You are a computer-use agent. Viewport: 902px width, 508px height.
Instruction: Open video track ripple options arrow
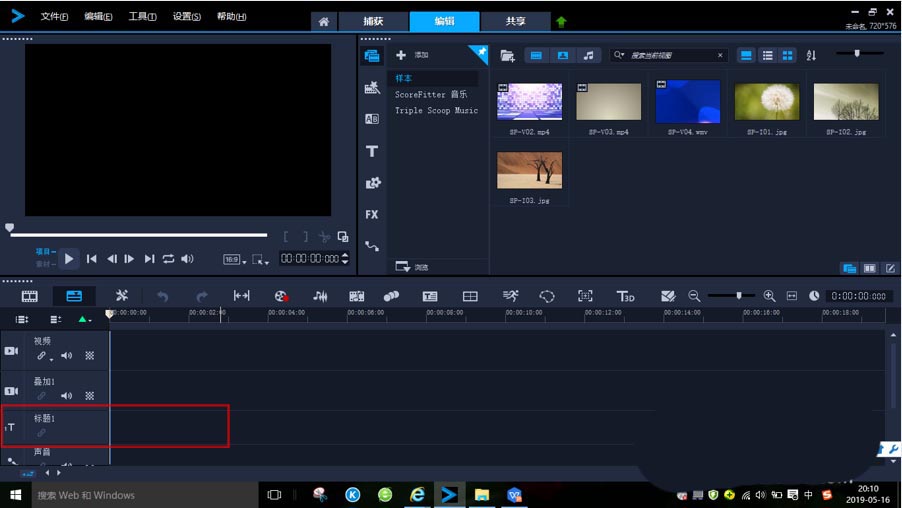coord(51,360)
